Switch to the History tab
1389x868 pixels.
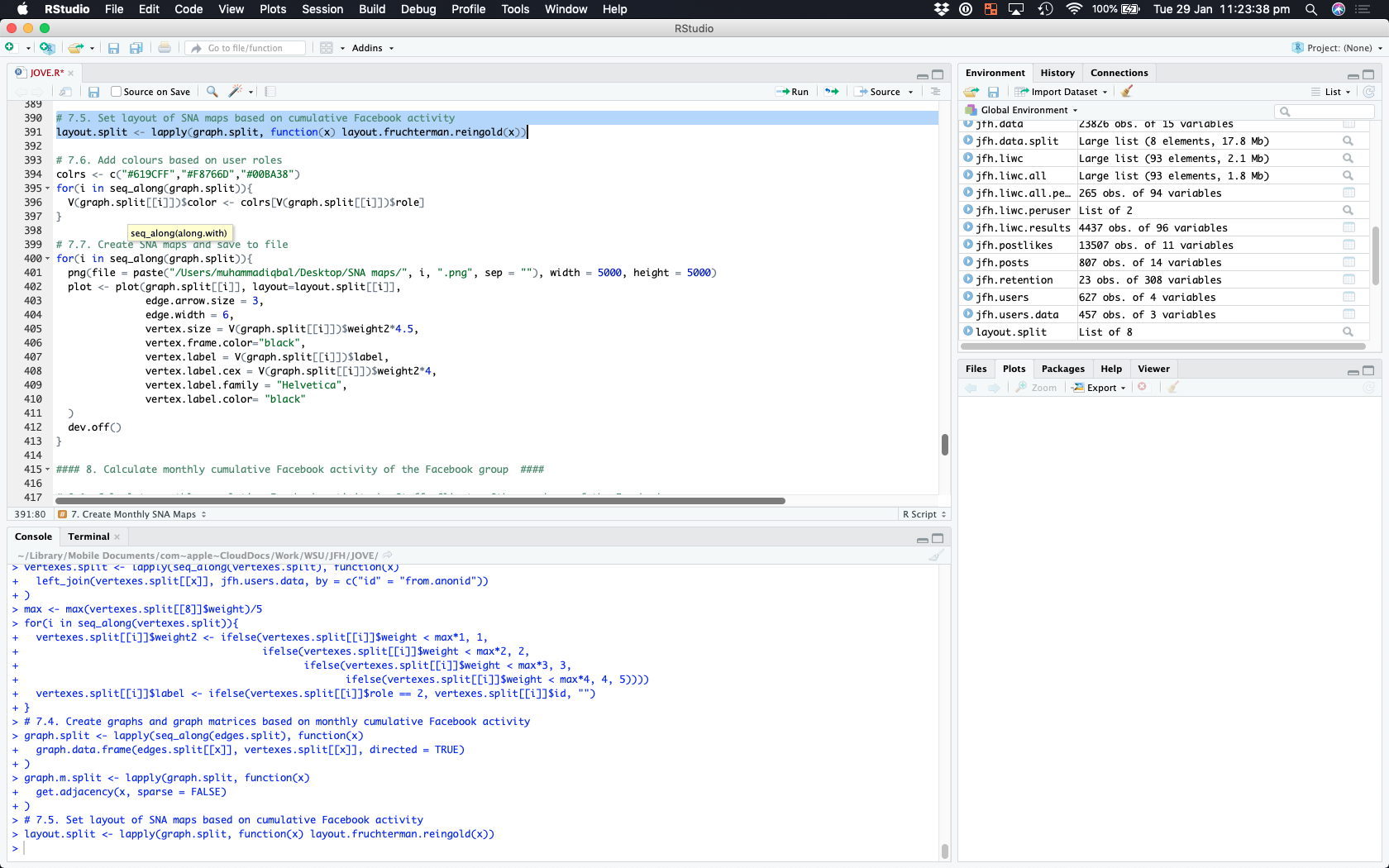[x=1057, y=73]
